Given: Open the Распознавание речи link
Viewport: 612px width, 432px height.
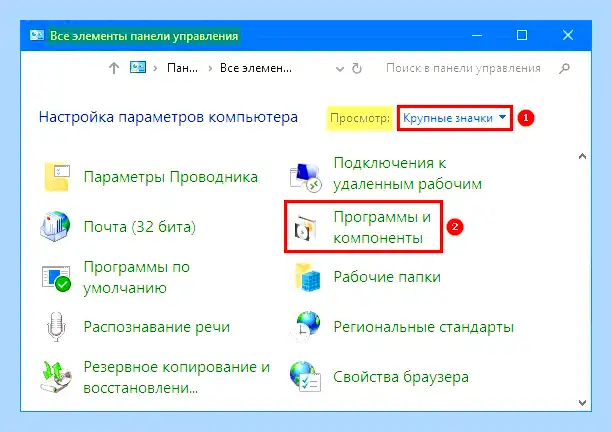Looking at the screenshot, I should 157,327.
